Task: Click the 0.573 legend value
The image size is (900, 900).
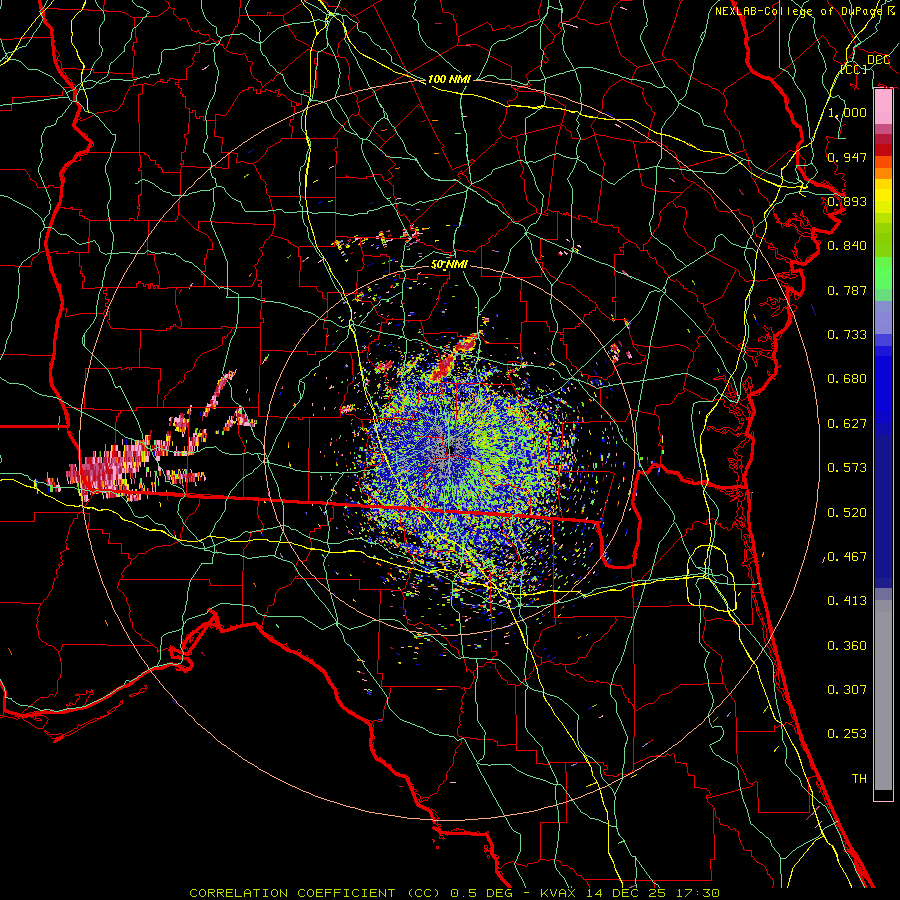Action: point(847,468)
